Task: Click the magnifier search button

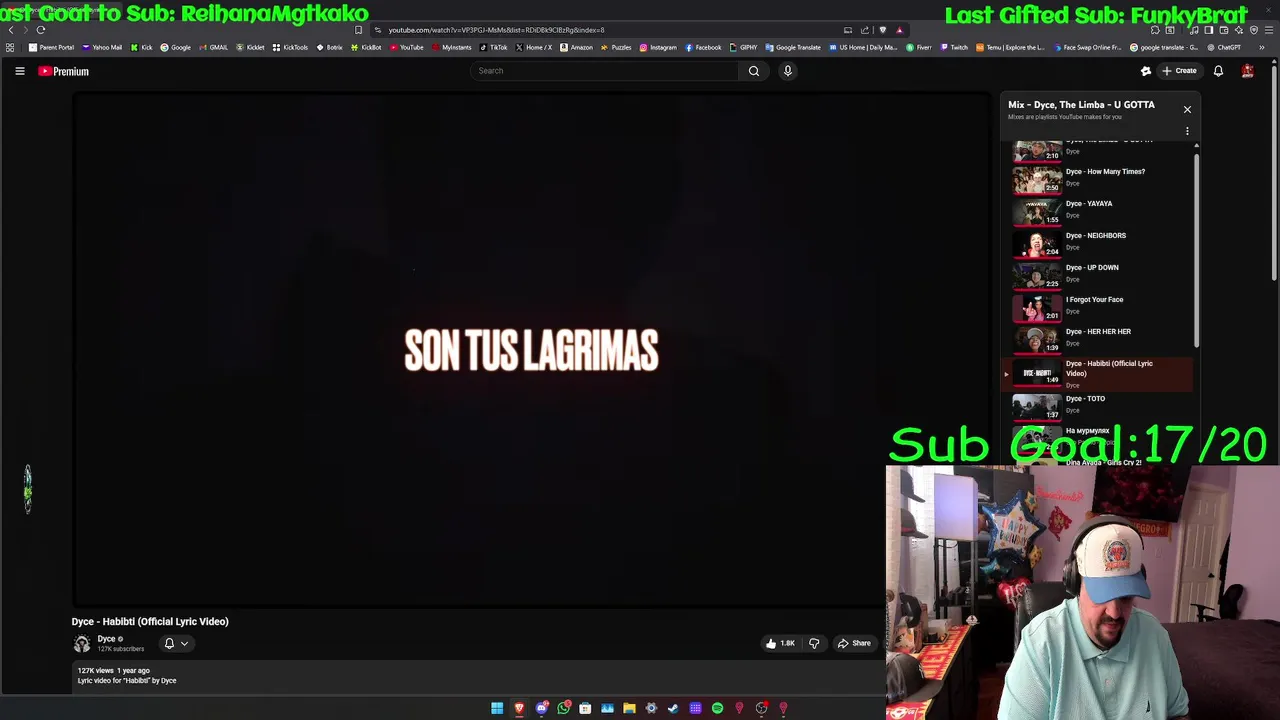Action: [754, 71]
